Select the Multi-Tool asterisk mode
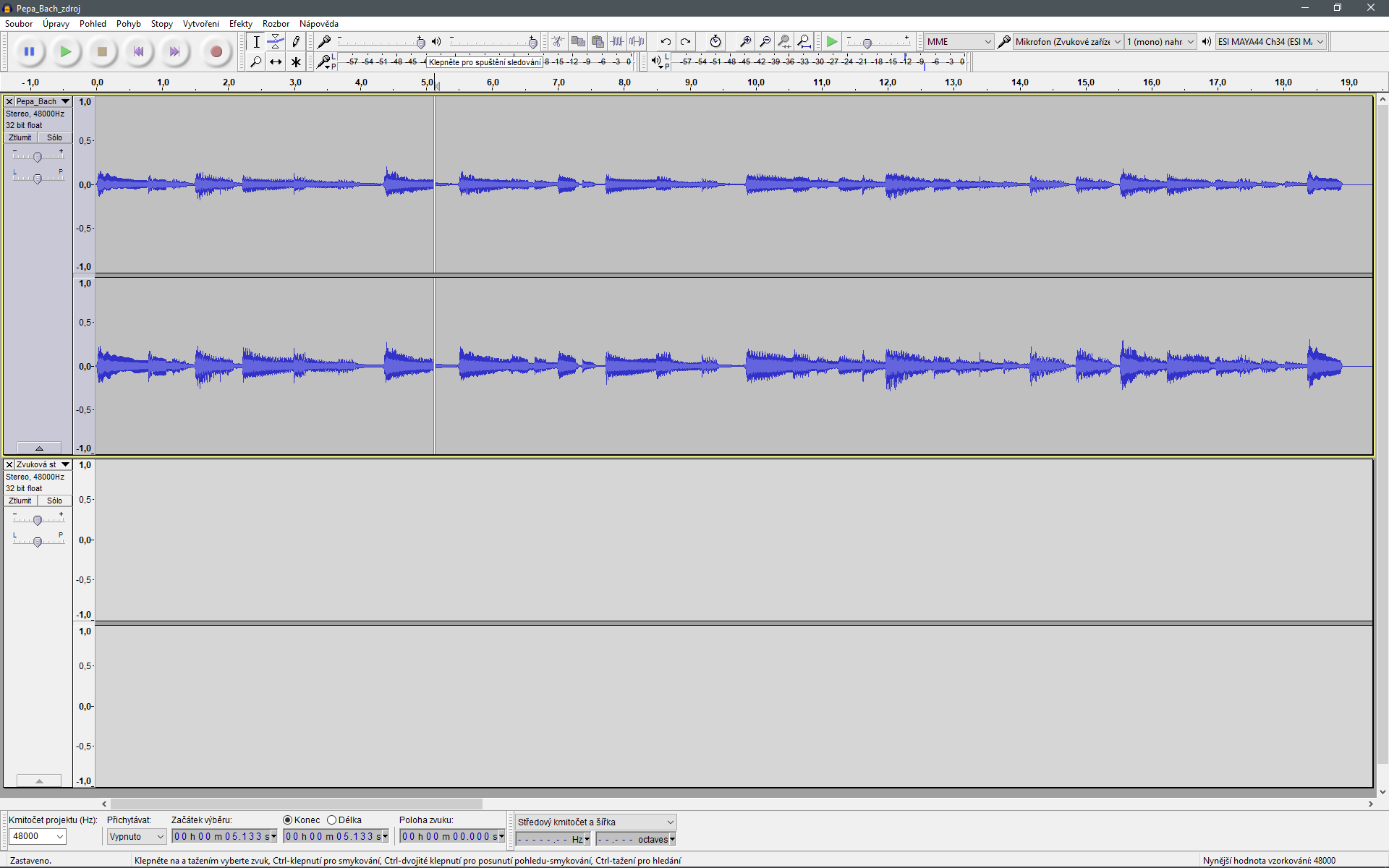This screenshot has height=868, width=1389. 295,62
